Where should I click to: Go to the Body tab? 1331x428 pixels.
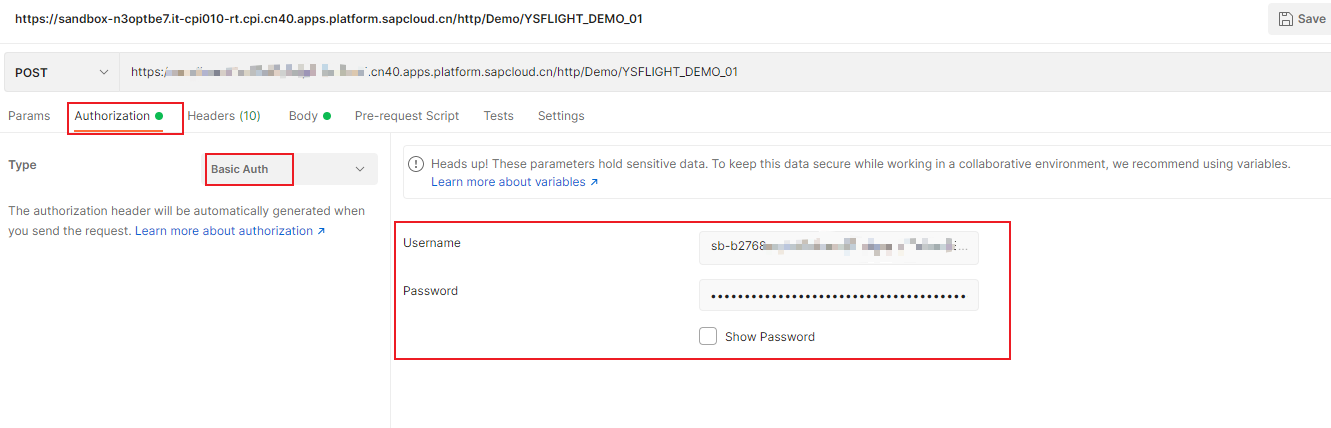click(x=303, y=116)
